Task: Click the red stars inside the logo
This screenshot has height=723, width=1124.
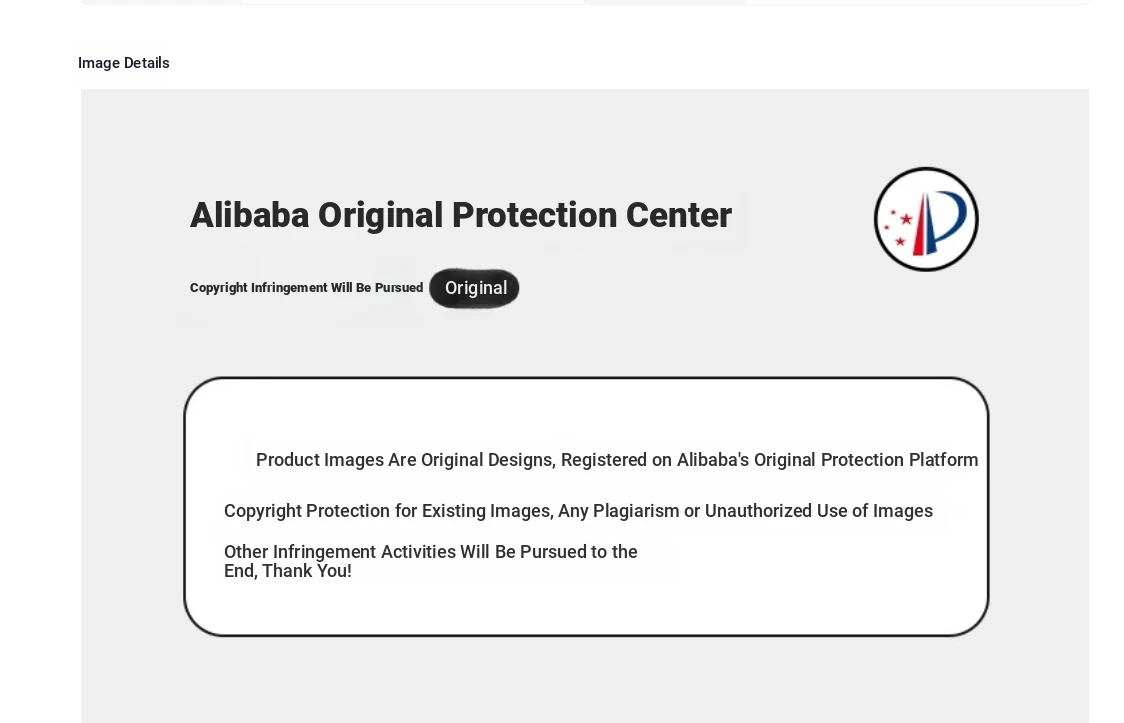Action: point(898,228)
